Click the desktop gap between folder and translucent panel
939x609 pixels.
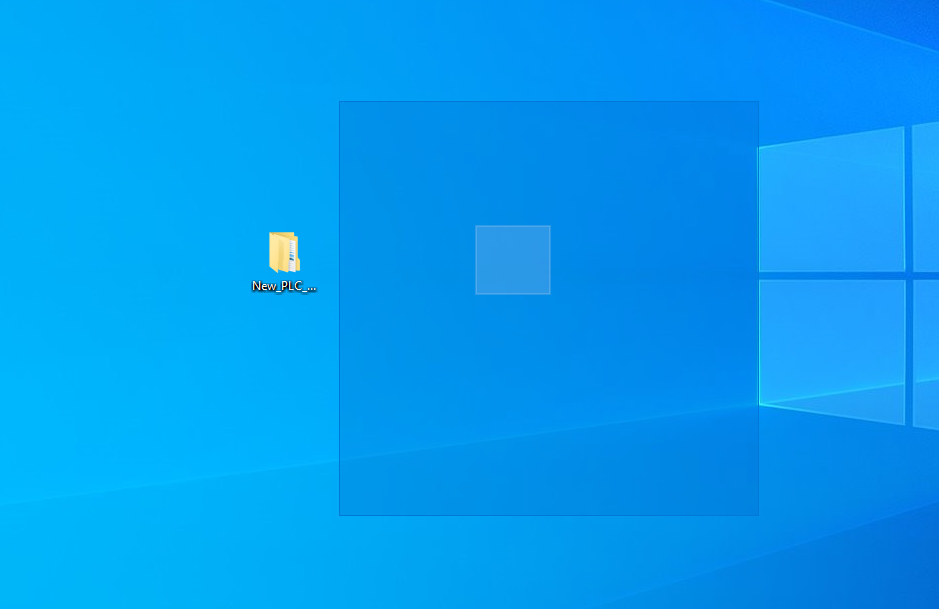coord(328,260)
